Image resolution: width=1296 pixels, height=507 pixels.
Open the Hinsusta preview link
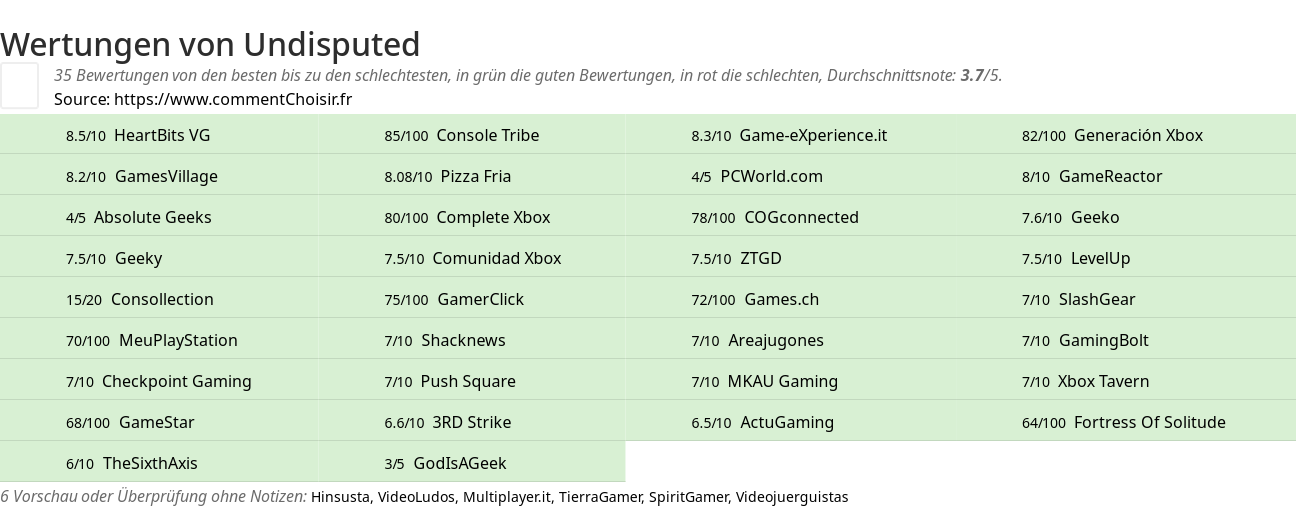click(x=340, y=497)
